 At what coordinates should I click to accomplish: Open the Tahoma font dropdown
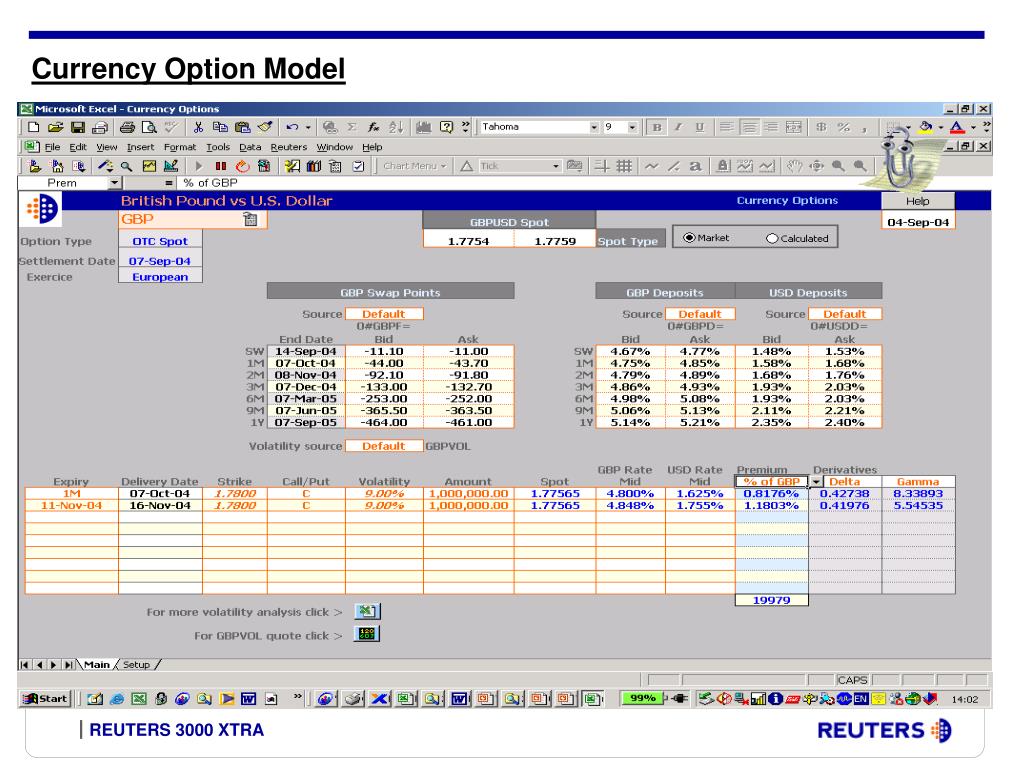tap(594, 127)
